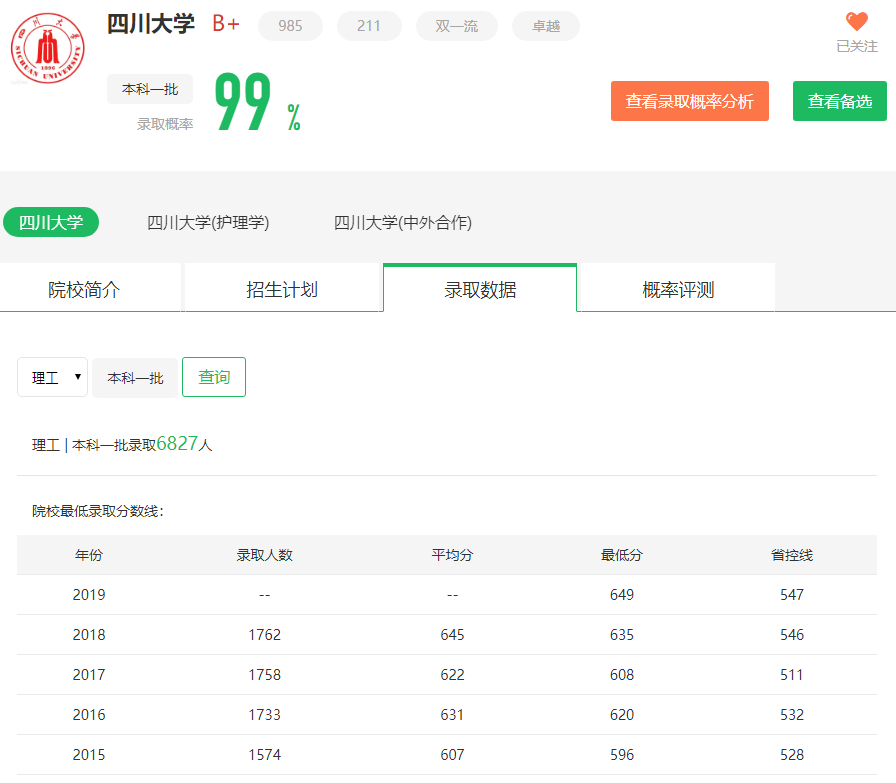Click the 99% admission probability figure
The image size is (896, 783).
(x=257, y=102)
